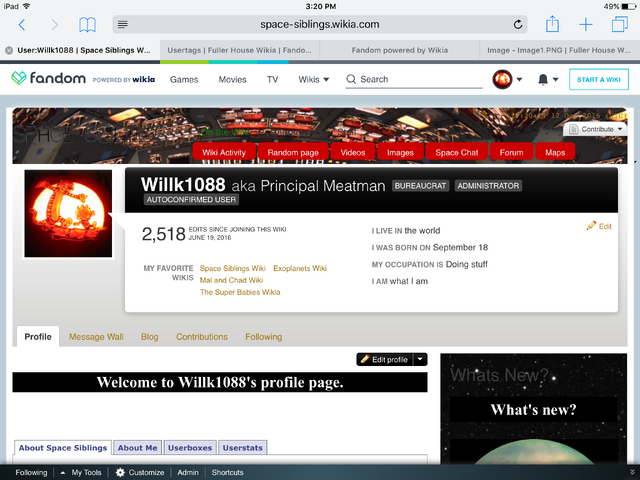Image resolution: width=640 pixels, height=480 pixels.
Task: Toggle Reader view lines icon in address bar
Action: click(122, 24)
